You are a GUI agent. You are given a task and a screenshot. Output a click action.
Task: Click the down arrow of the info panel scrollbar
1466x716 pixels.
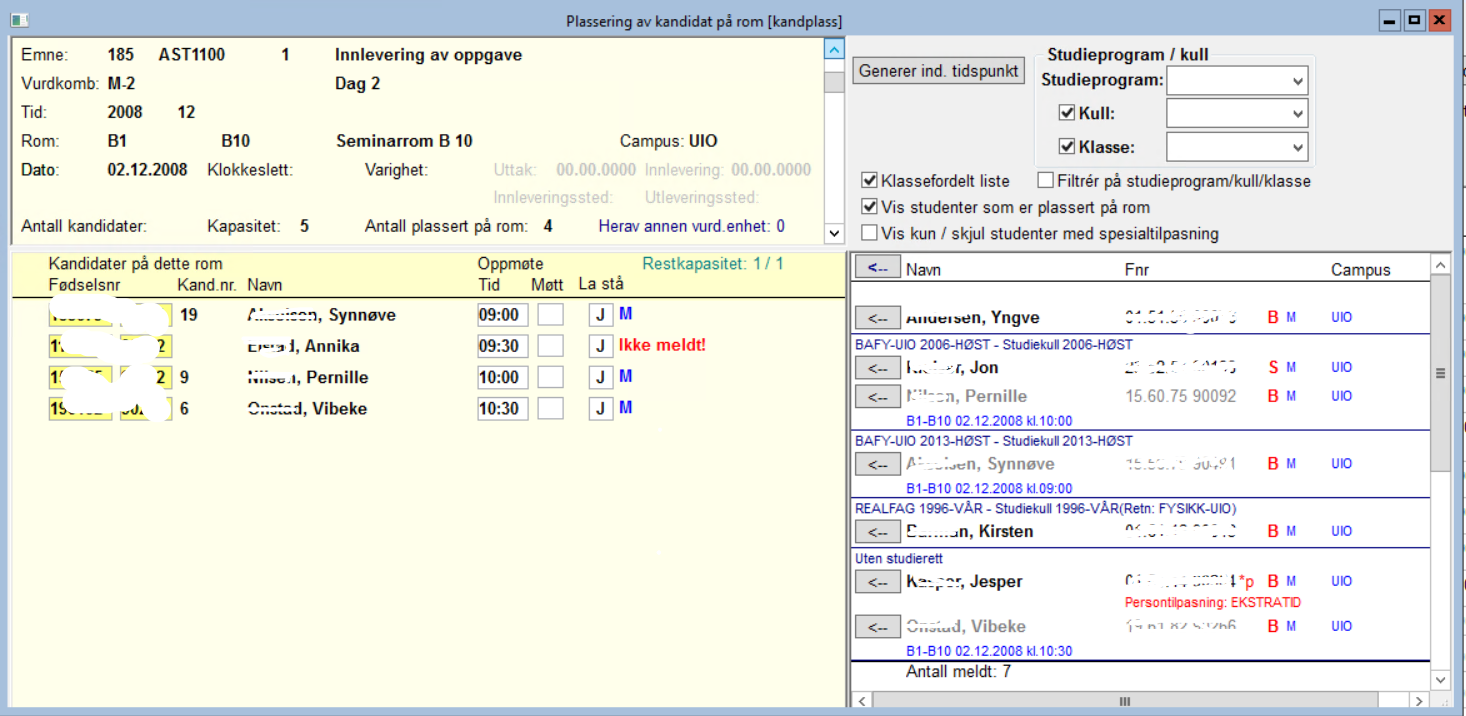(x=834, y=233)
